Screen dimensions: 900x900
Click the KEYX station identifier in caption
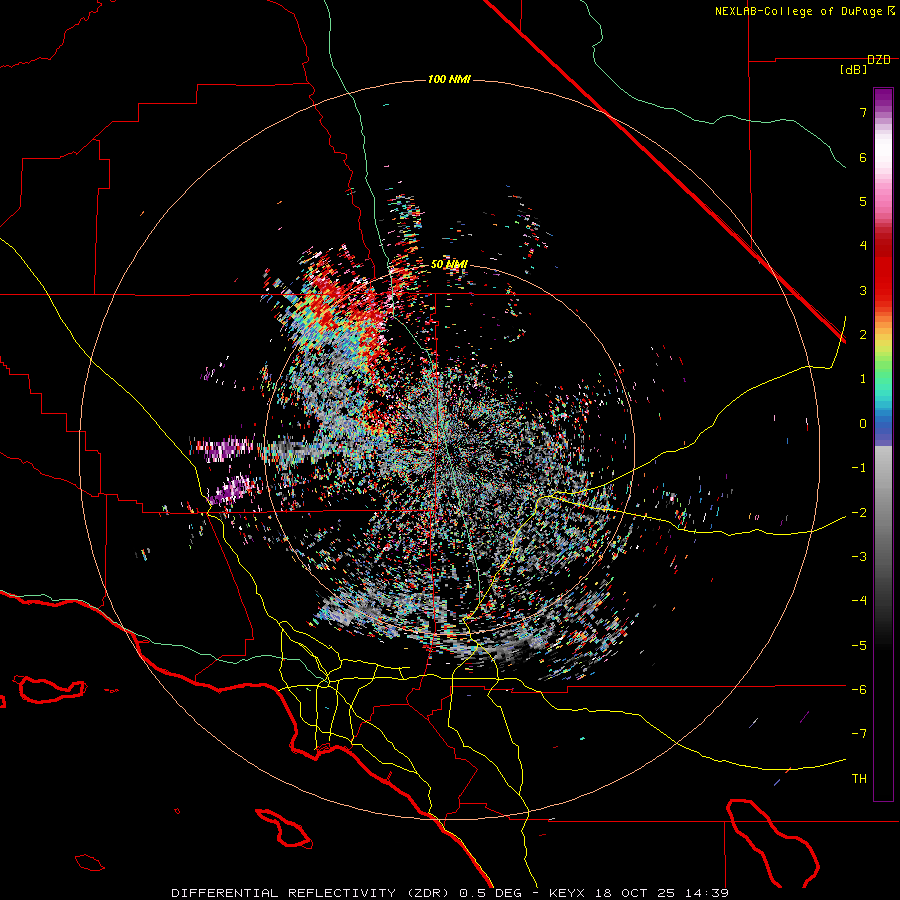[567, 893]
